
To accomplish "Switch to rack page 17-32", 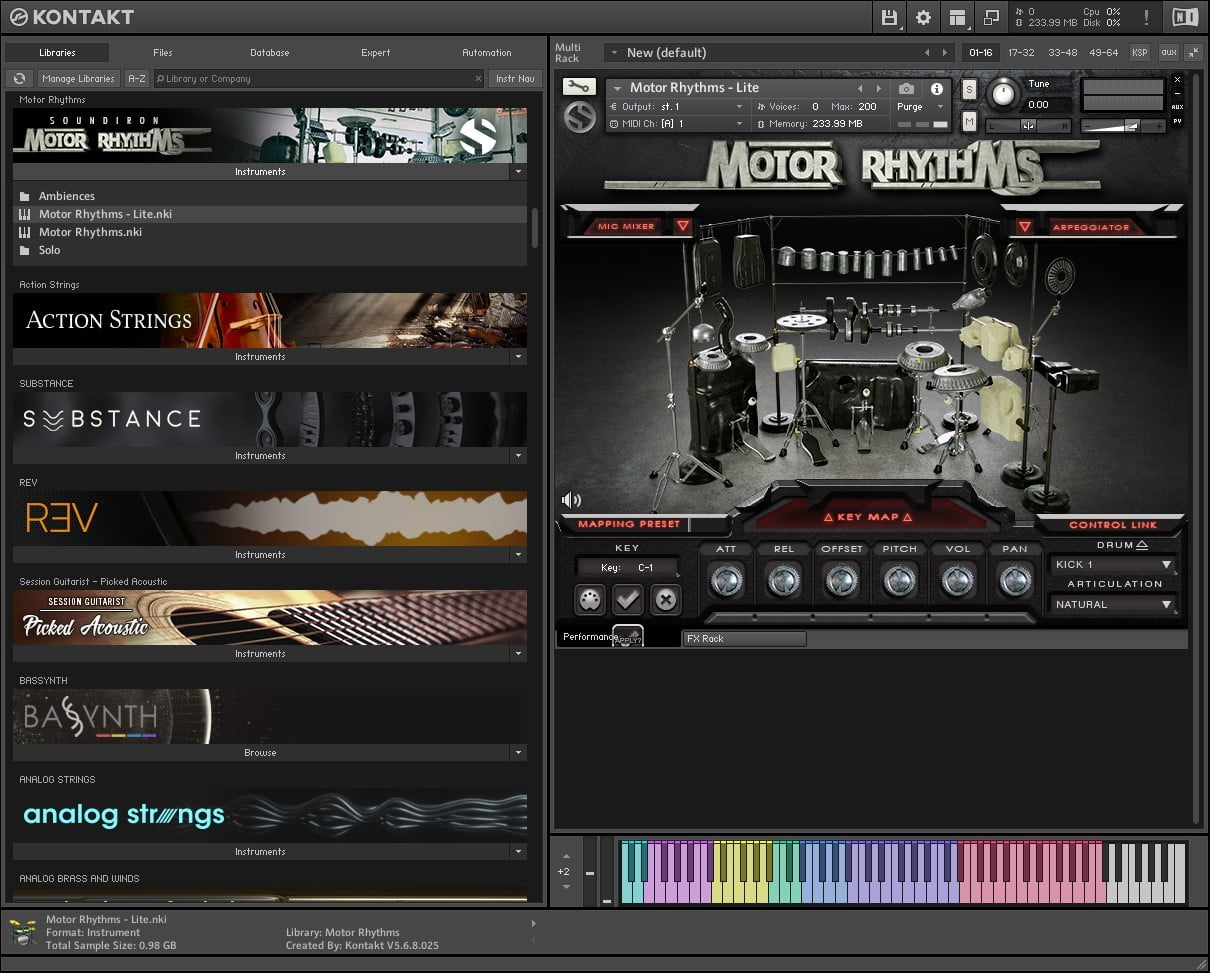I will (x=1021, y=52).
